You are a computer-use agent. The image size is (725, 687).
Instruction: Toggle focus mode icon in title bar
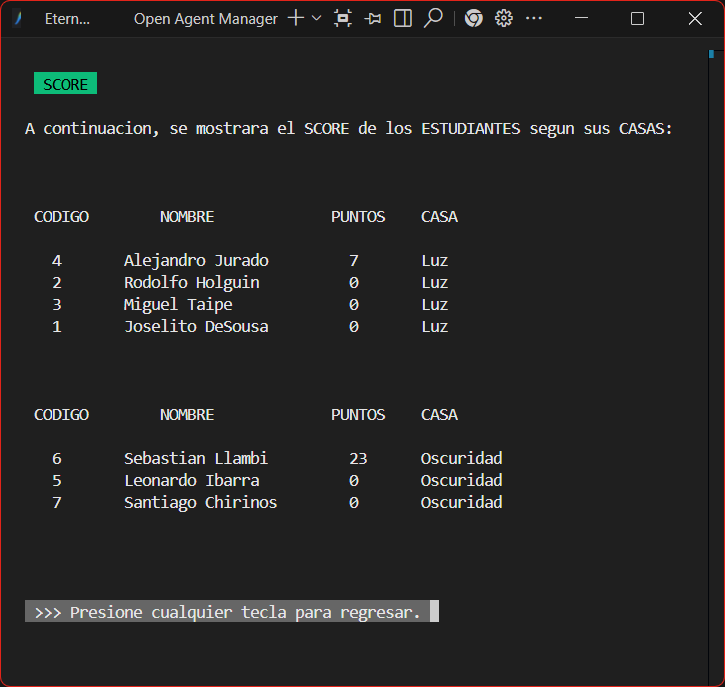click(343, 18)
